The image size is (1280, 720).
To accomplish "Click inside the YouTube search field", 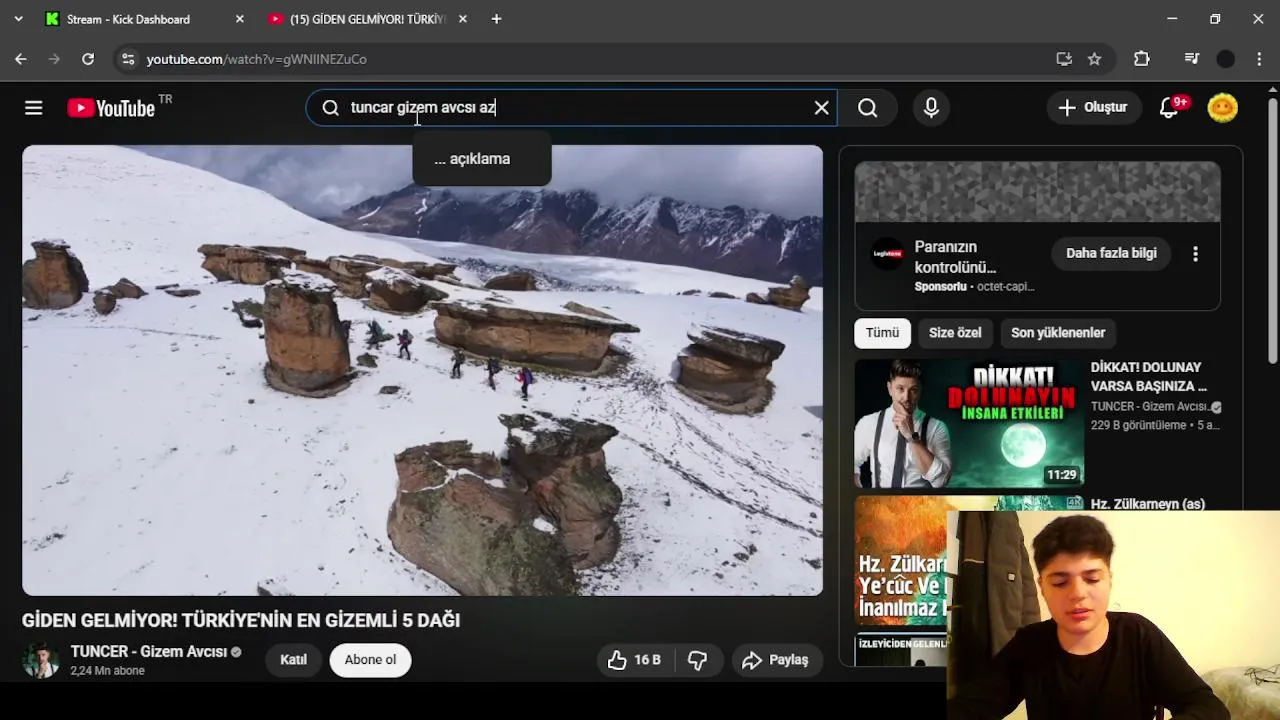I will pyautogui.click(x=570, y=108).
